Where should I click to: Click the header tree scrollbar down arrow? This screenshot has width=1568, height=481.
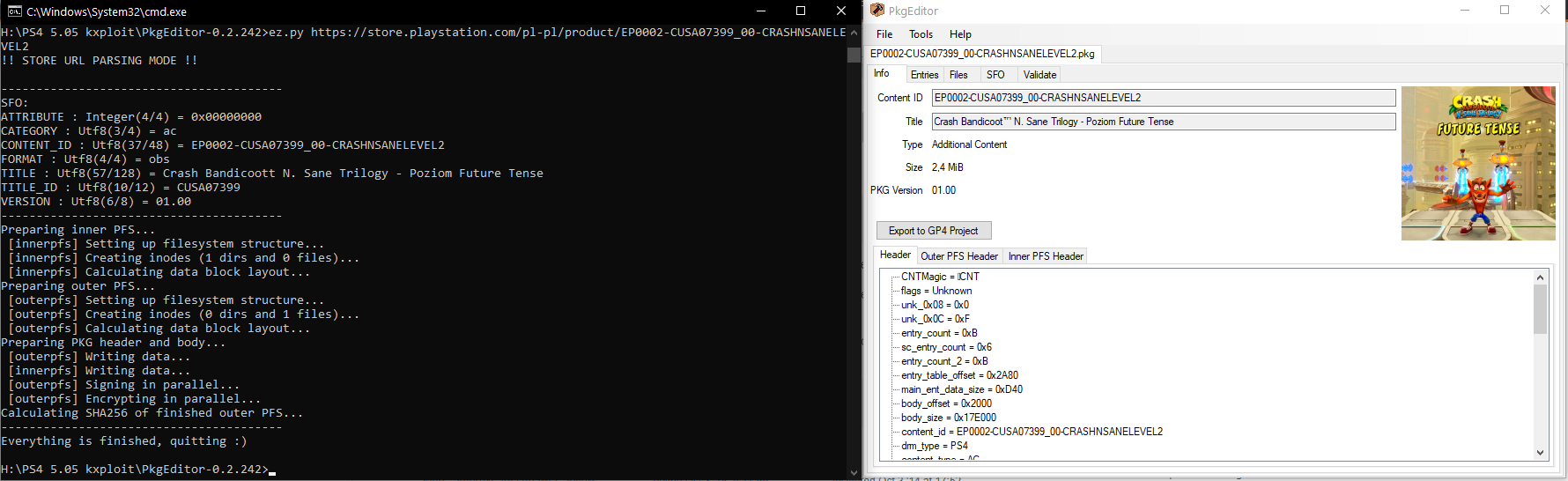1540,452
